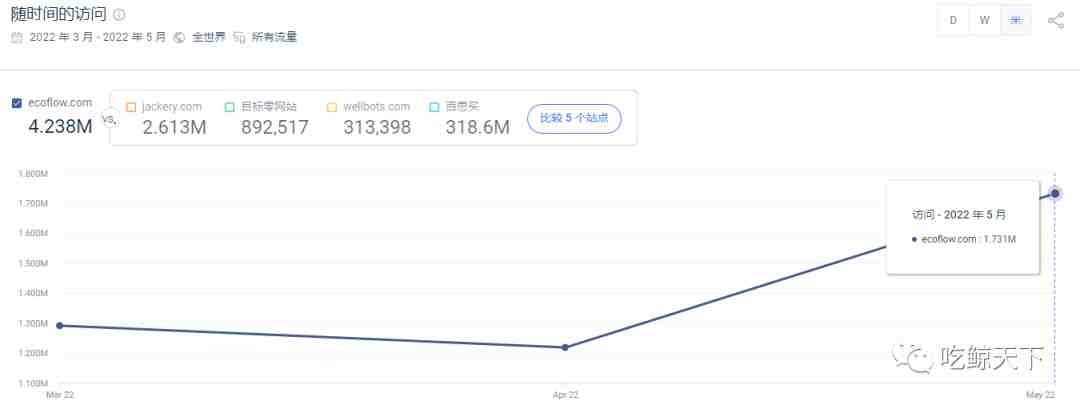This screenshot has width=1080, height=405.
Task: Click the share icon at top right
Action: pyautogui.click(x=1055, y=21)
